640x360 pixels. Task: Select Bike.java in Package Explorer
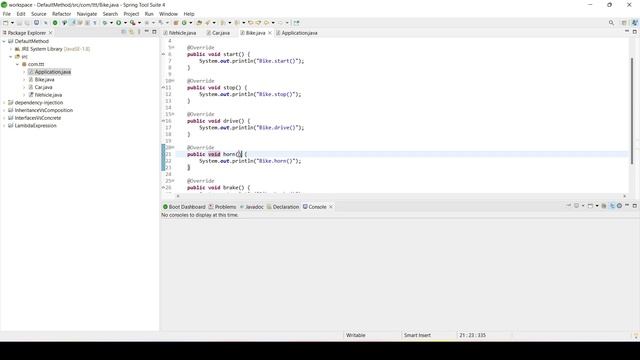coord(44,80)
